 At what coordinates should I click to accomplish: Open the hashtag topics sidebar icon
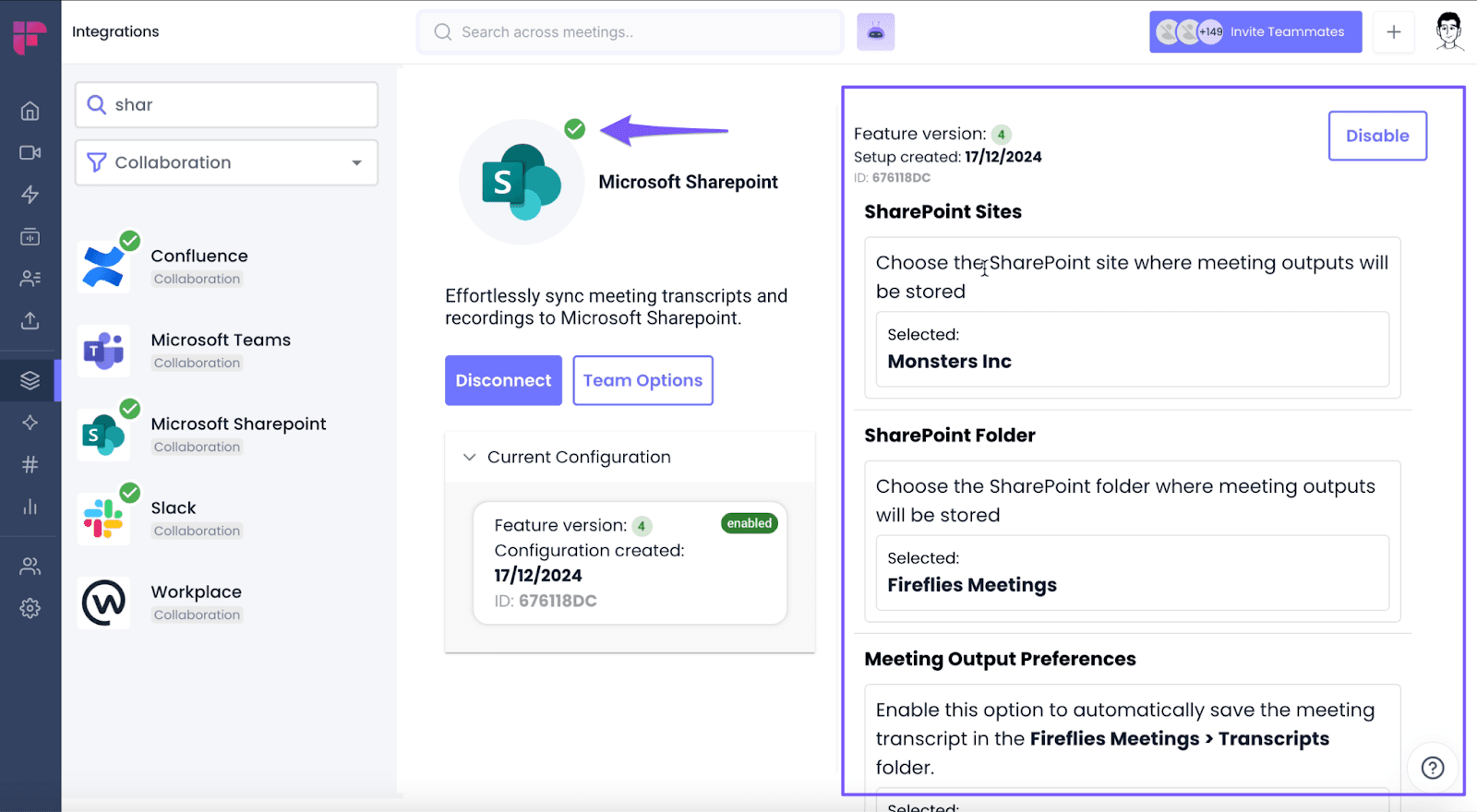coord(30,464)
